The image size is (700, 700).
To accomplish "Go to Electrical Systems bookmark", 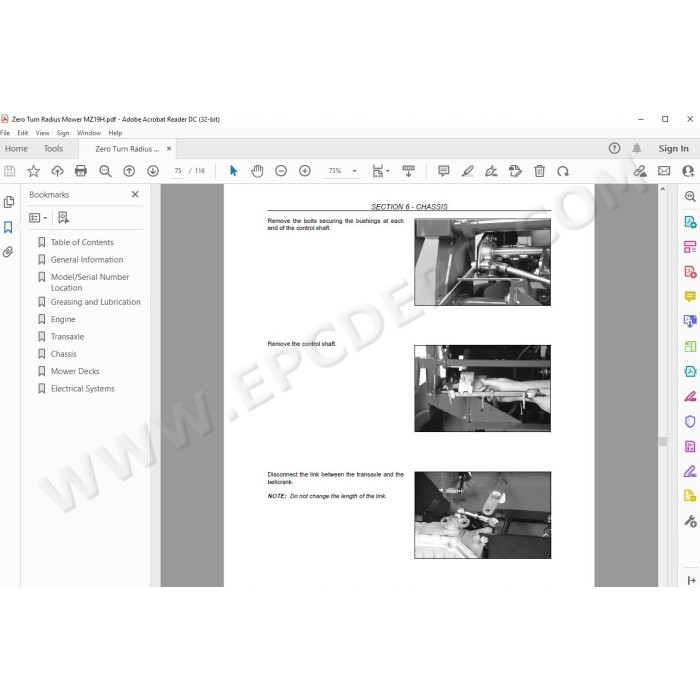I will (x=82, y=389).
